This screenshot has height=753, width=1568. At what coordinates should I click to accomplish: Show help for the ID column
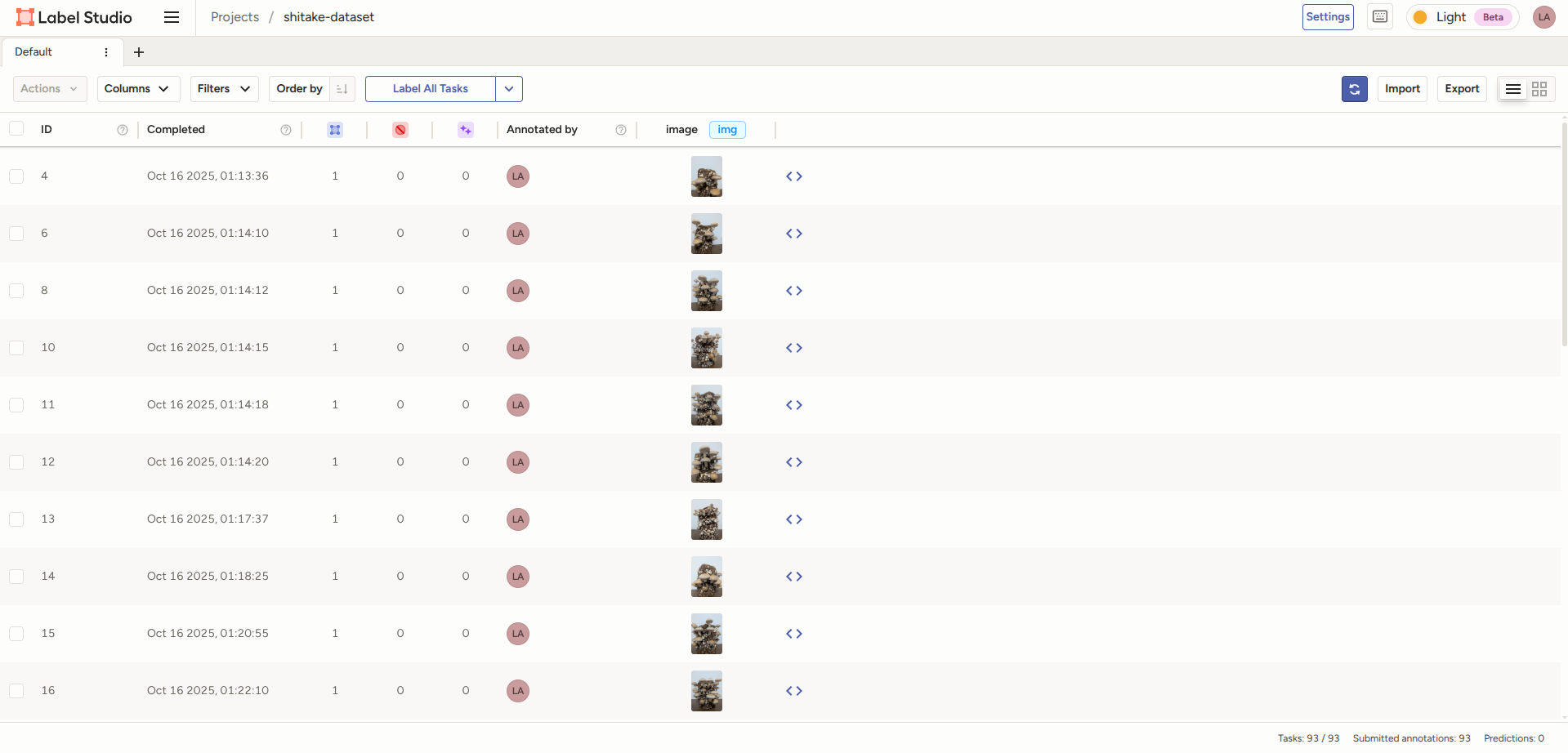pos(123,130)
